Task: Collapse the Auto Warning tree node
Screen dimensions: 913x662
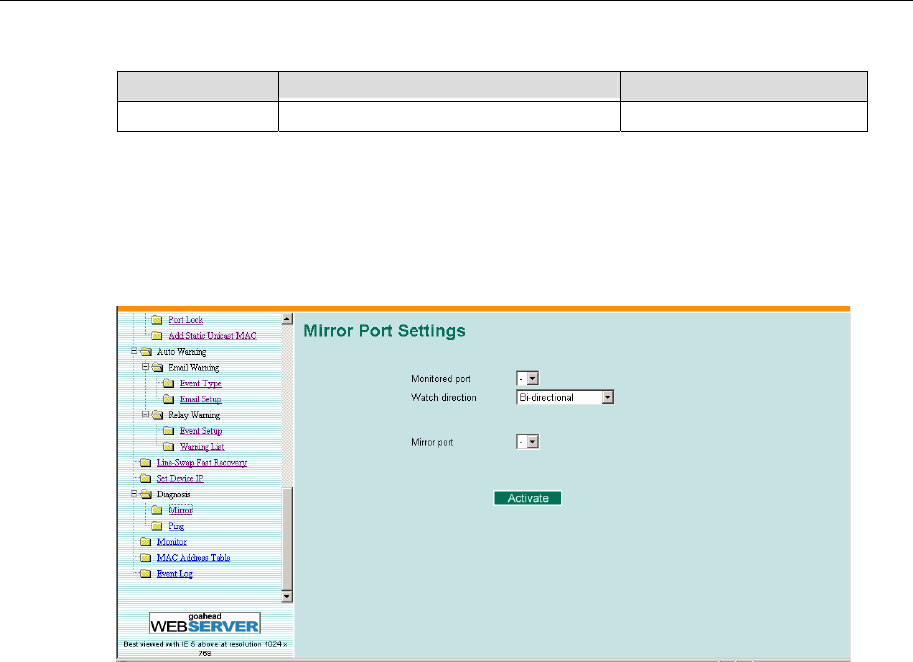Action: [134, 352]
